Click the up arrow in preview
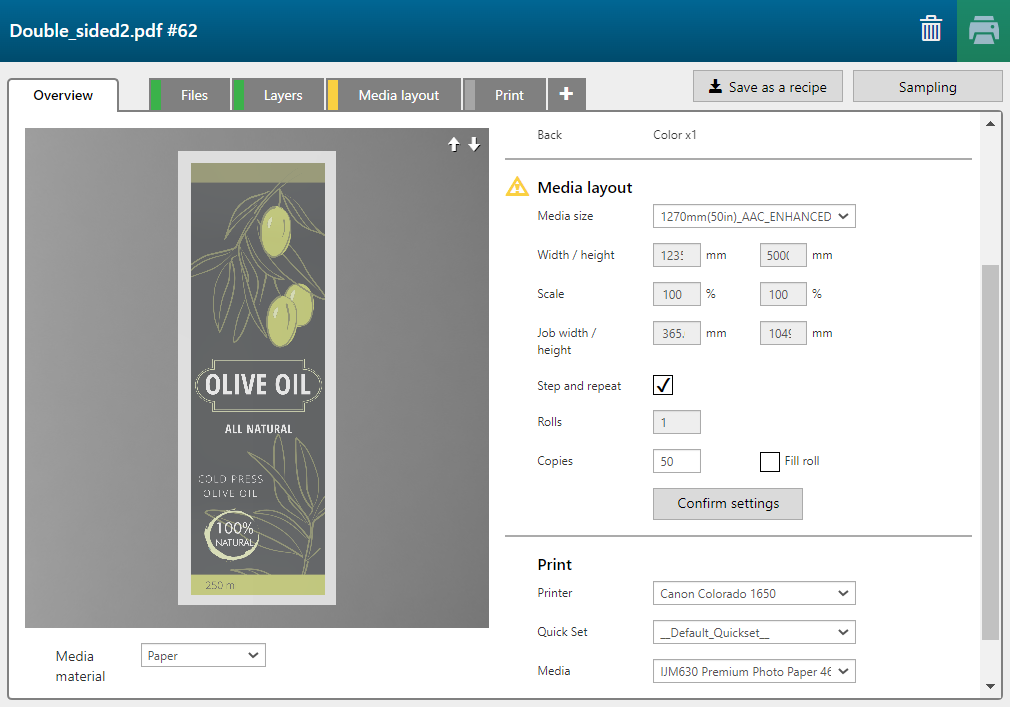This screenshot has width=1010, height=707. tap(454, 145)
